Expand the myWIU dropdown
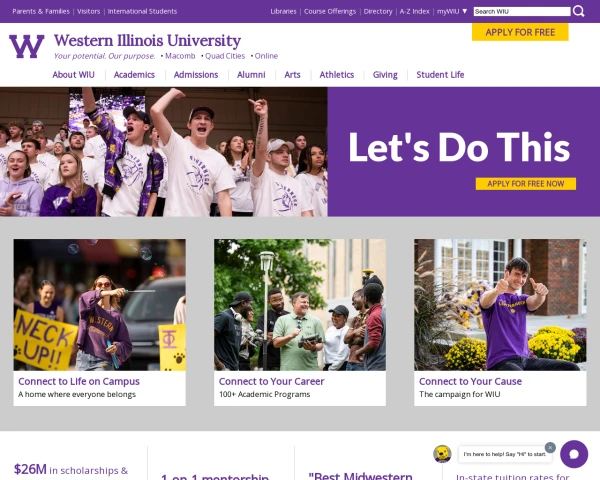 pyautogui.click(x=452, y=11)
